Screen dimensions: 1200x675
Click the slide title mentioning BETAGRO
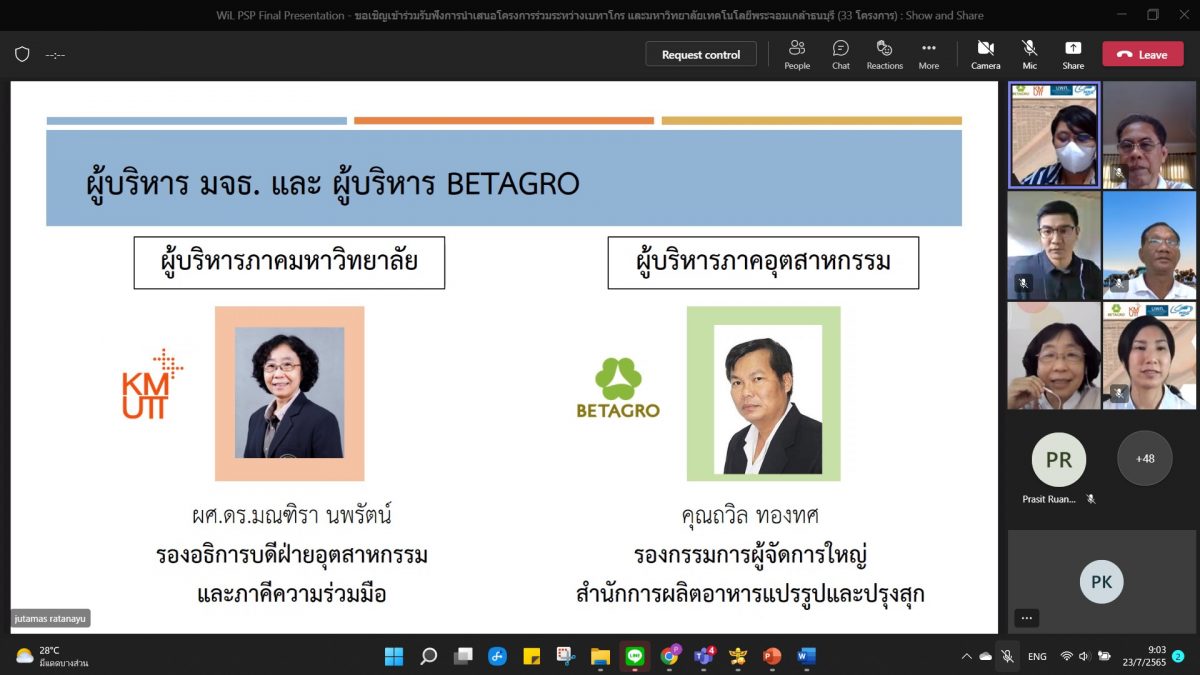(333, 184)
